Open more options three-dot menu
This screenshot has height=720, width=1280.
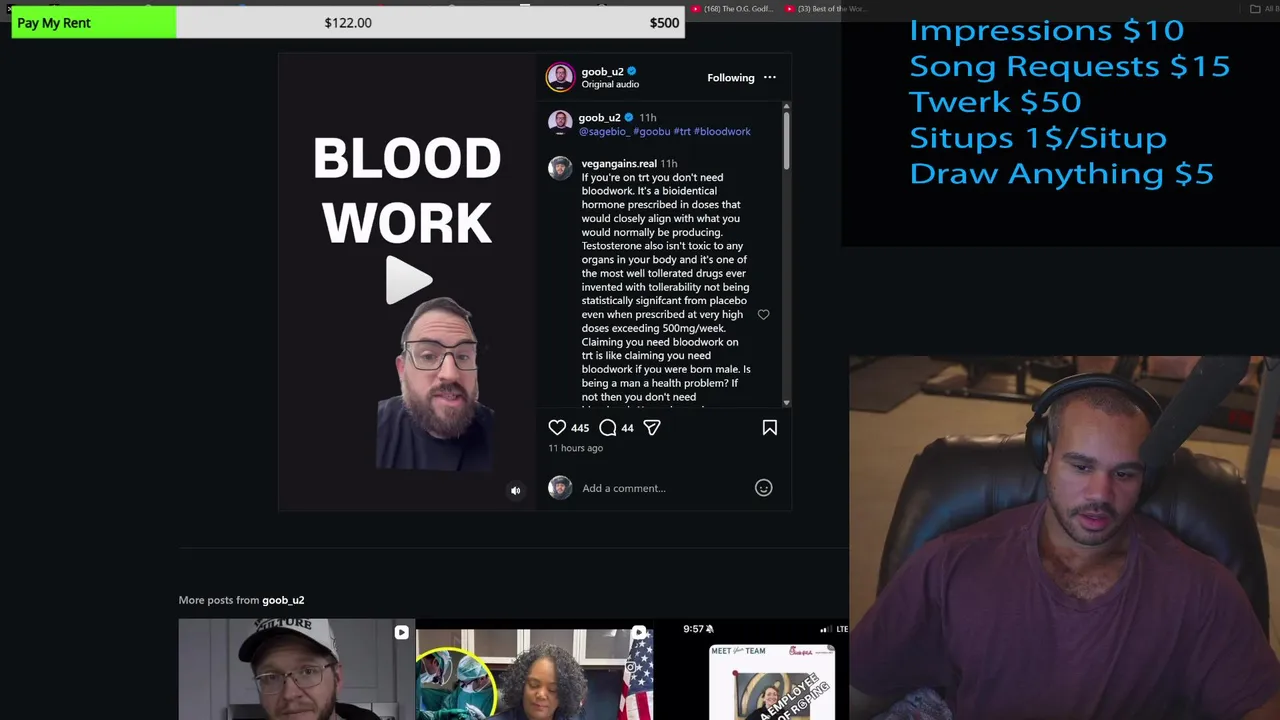point(770,77)
